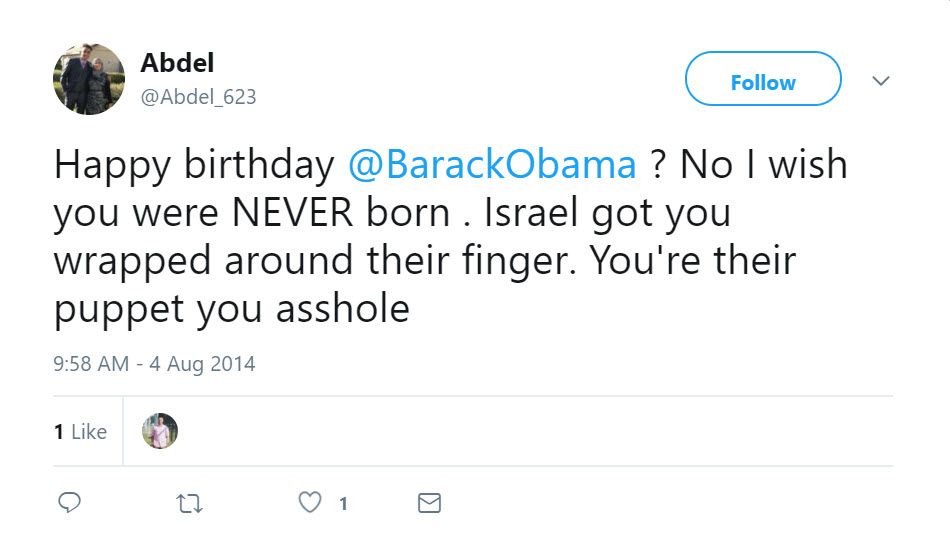The image size is (950, 549).
Task: Open the 9:58 AM timestamp permalink
Action: click(91, 364)
